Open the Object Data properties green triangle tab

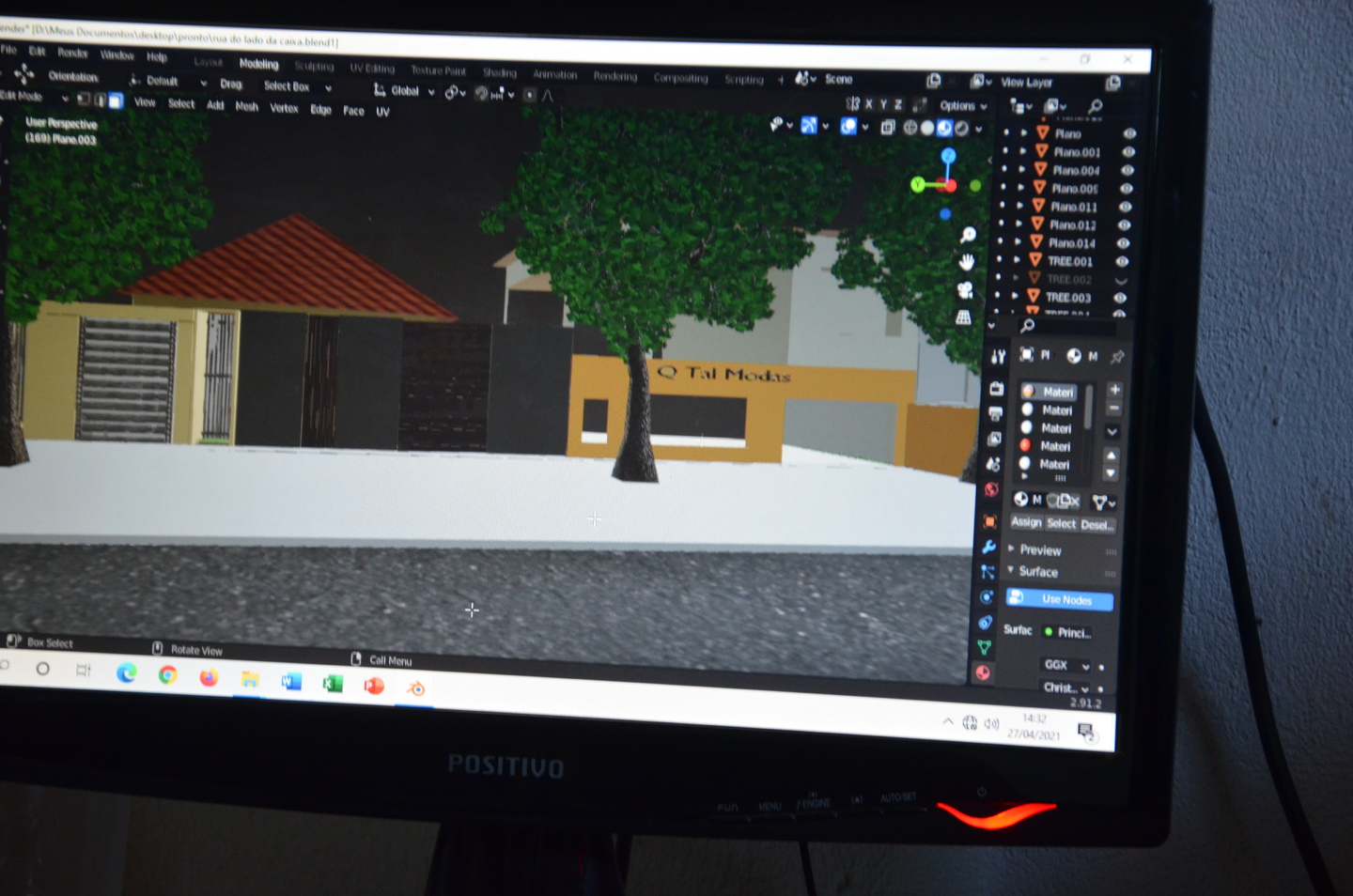[984, 647]
